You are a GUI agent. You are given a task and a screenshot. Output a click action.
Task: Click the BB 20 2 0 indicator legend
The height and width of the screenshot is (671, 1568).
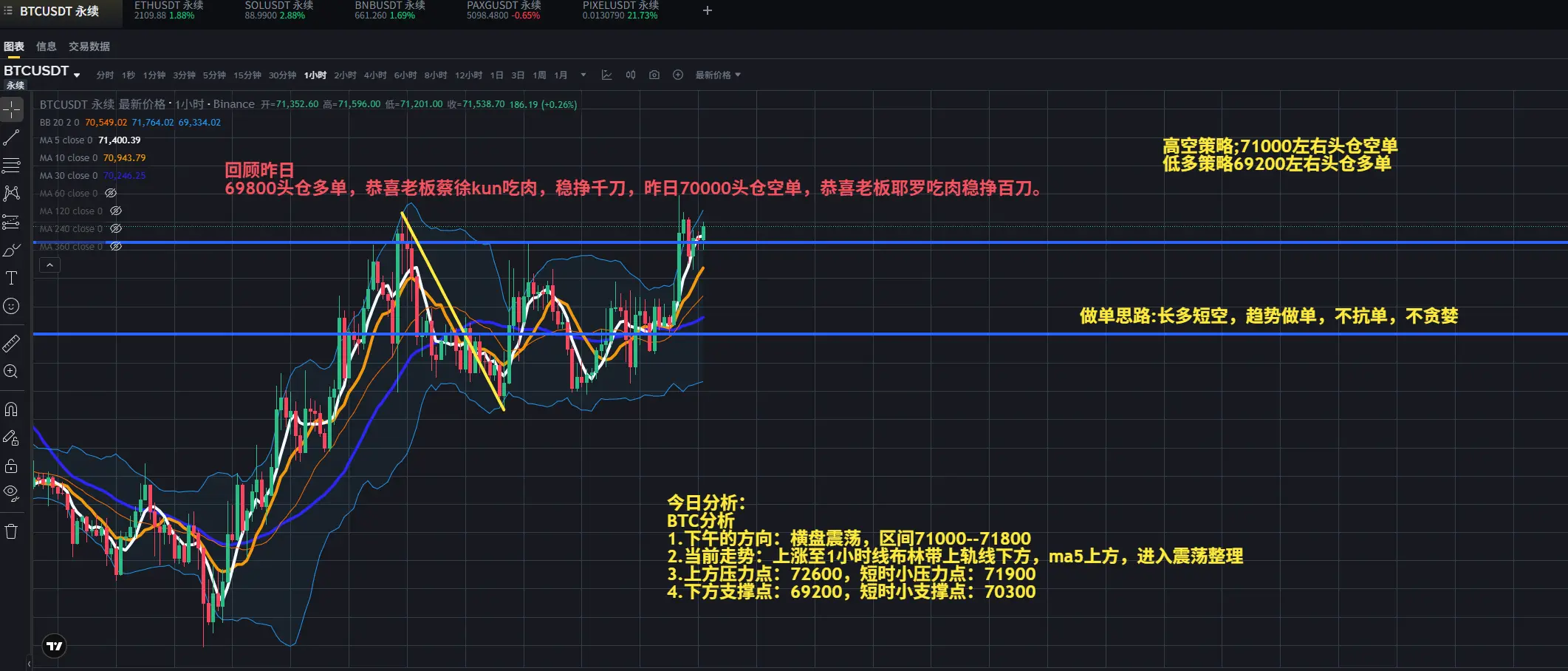click(59, 123)
